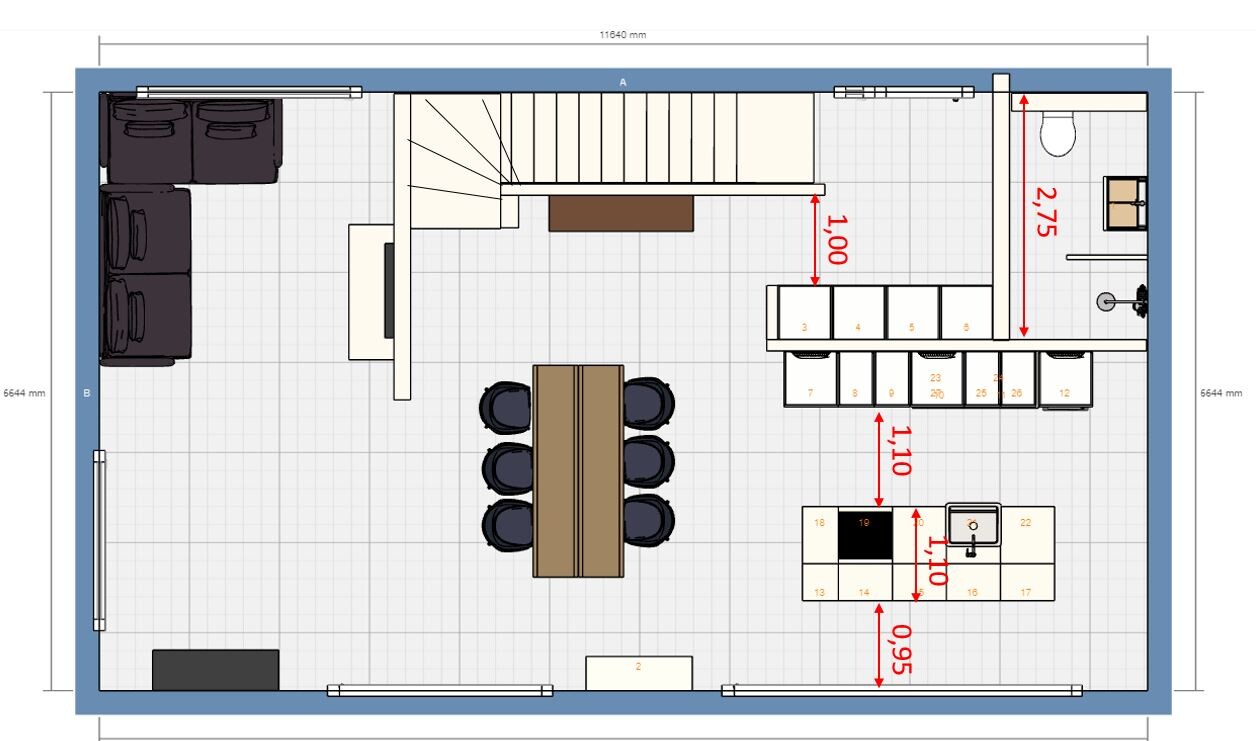Click wall label A
Image resolution: width=1256 pixels, height=741 pixels.
(622, 82)
